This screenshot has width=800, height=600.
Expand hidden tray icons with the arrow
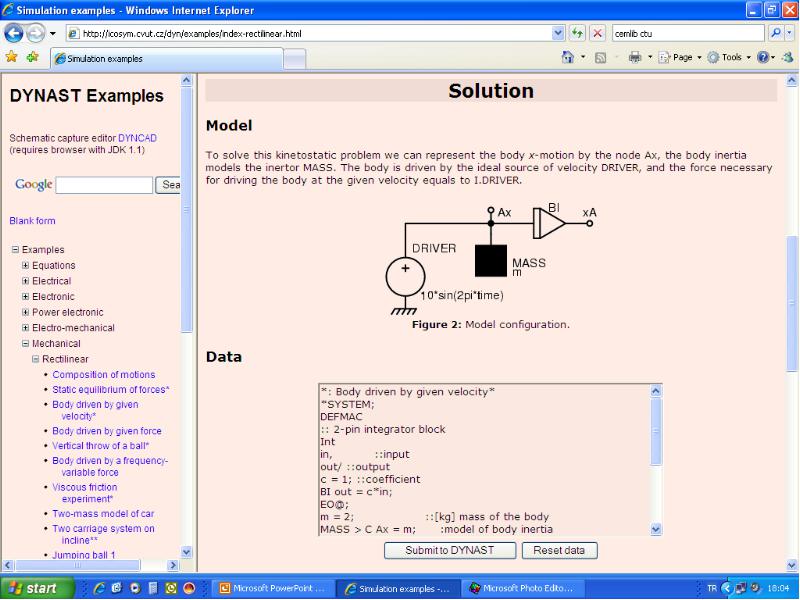[727, 588]
